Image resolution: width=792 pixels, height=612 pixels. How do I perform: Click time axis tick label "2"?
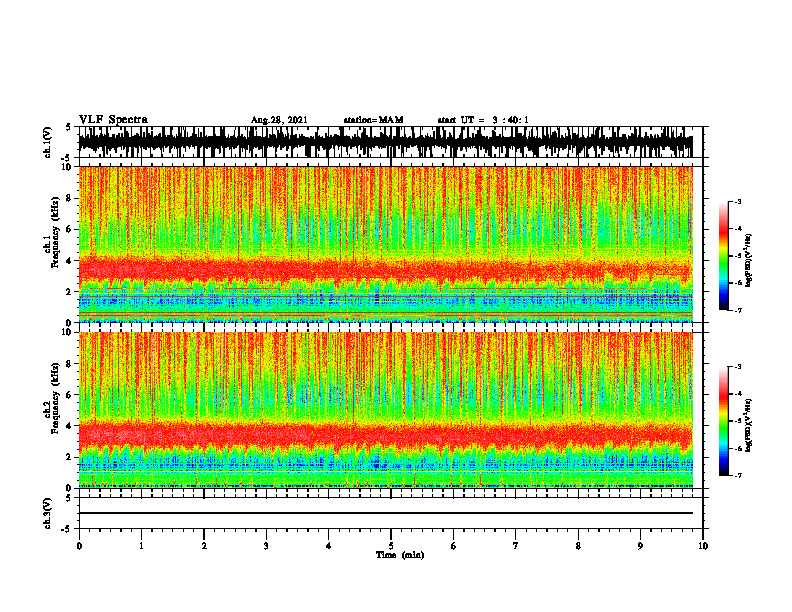(x=204, y=546)
